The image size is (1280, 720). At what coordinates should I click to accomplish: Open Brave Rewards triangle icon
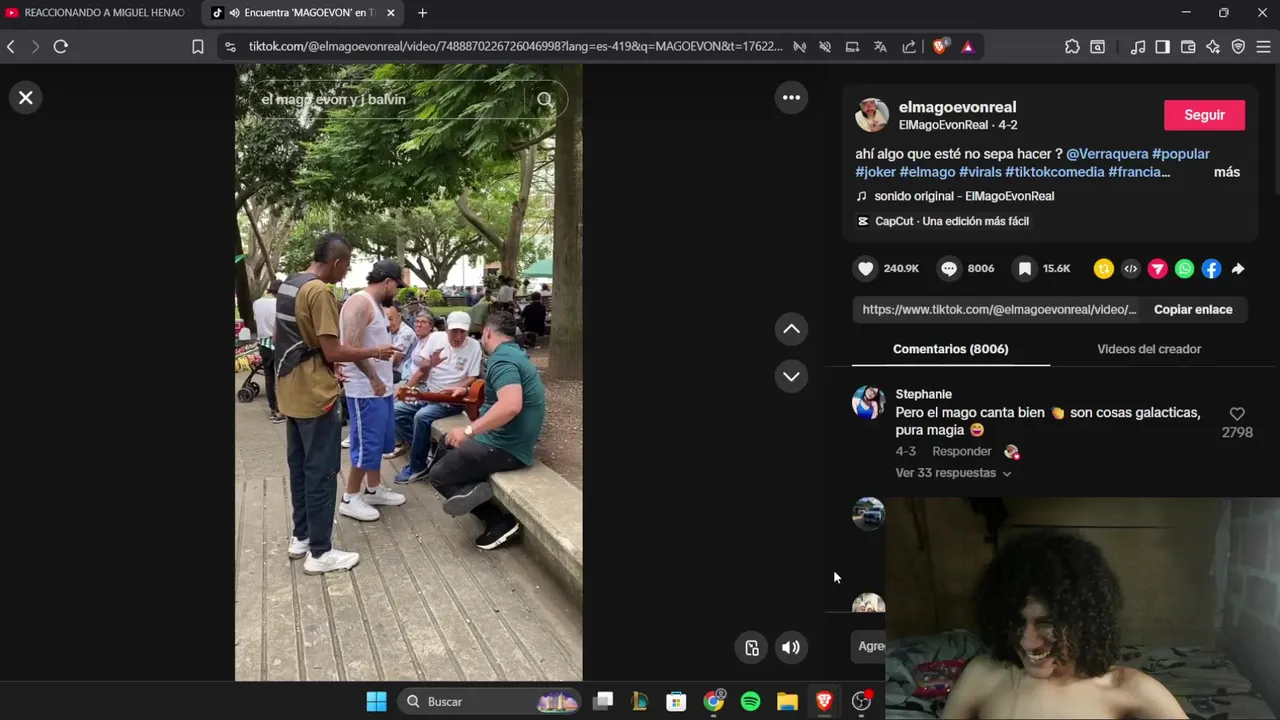pyautogui.click(x=968, y=46)
